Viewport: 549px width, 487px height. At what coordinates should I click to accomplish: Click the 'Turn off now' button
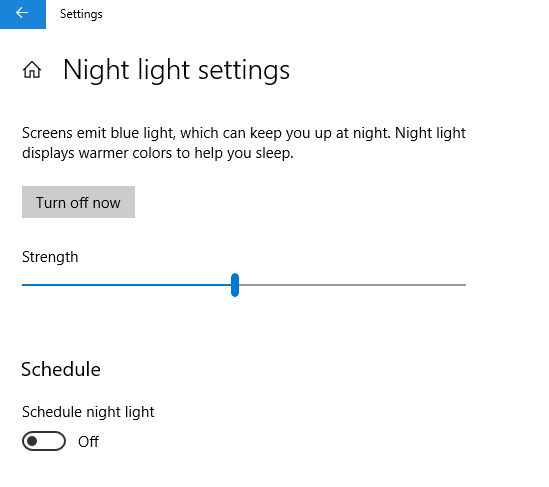point(78,202)
